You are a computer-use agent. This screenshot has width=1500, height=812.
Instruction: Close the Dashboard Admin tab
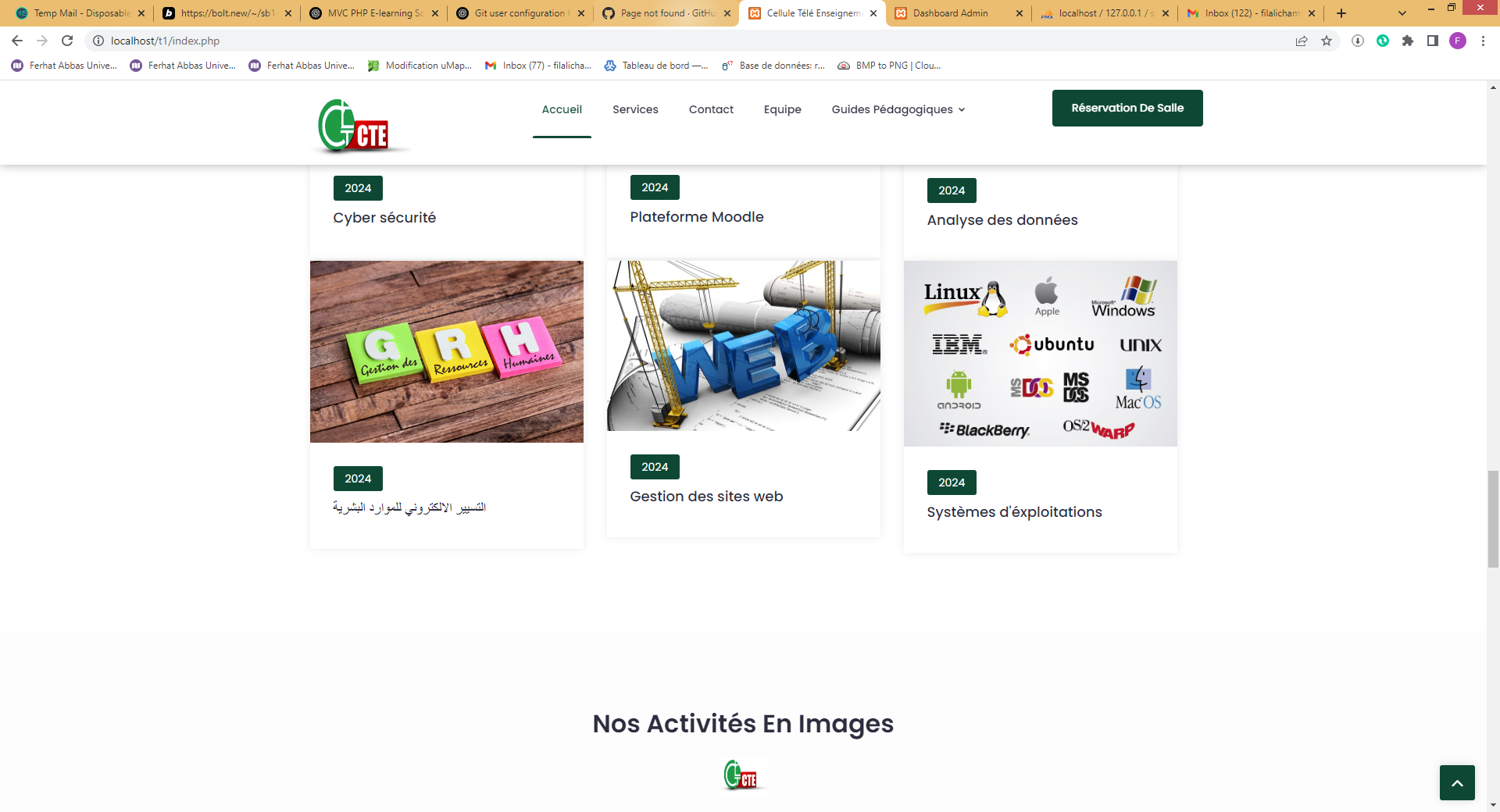click(x=1019, y=13)
